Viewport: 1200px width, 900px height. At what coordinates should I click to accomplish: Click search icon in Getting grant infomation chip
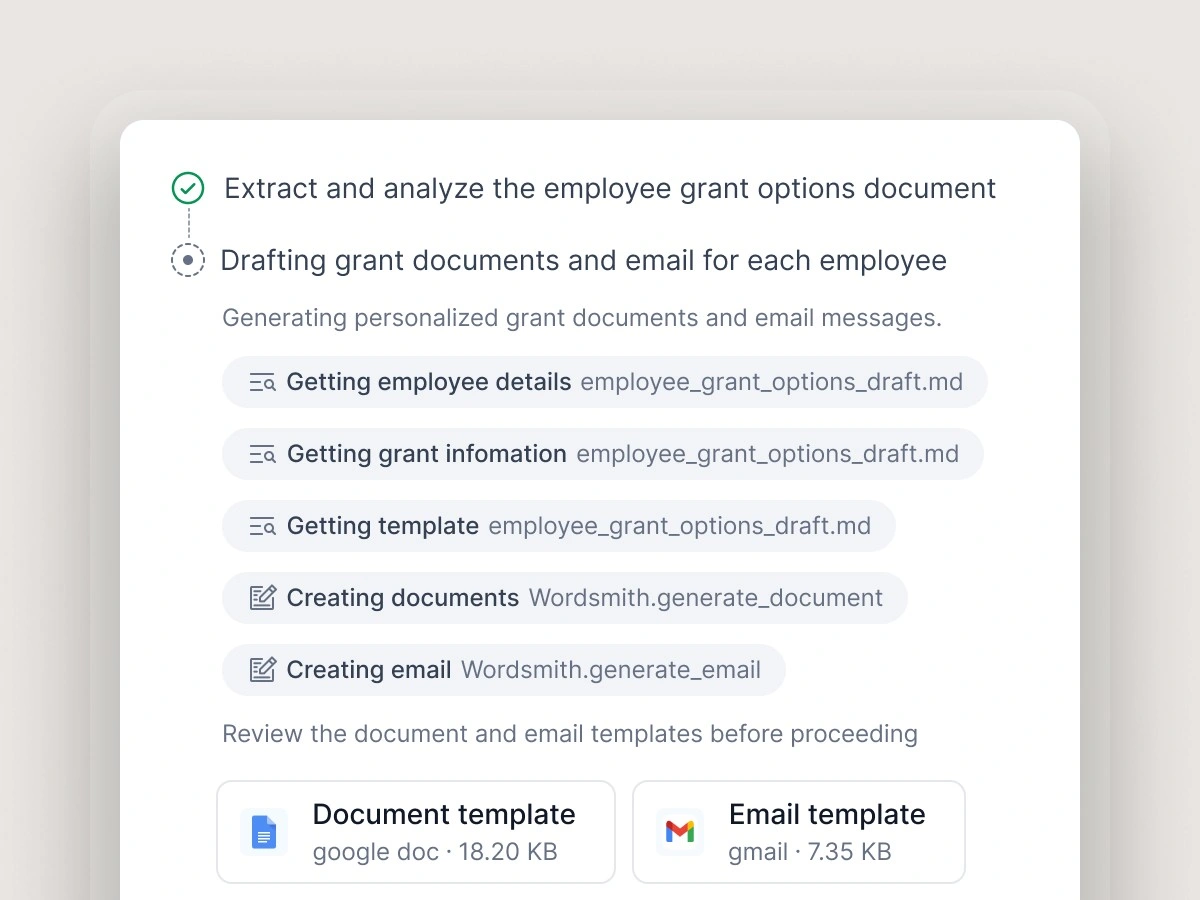(262, 454)
